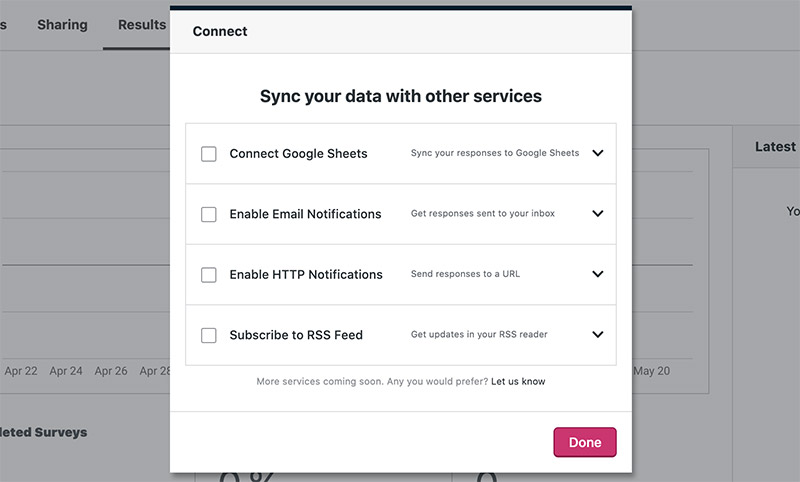Enable the Email Notifications checkbox
This screenshot has height=482, width=800.
pyautogui.click(x=209, y=214)
